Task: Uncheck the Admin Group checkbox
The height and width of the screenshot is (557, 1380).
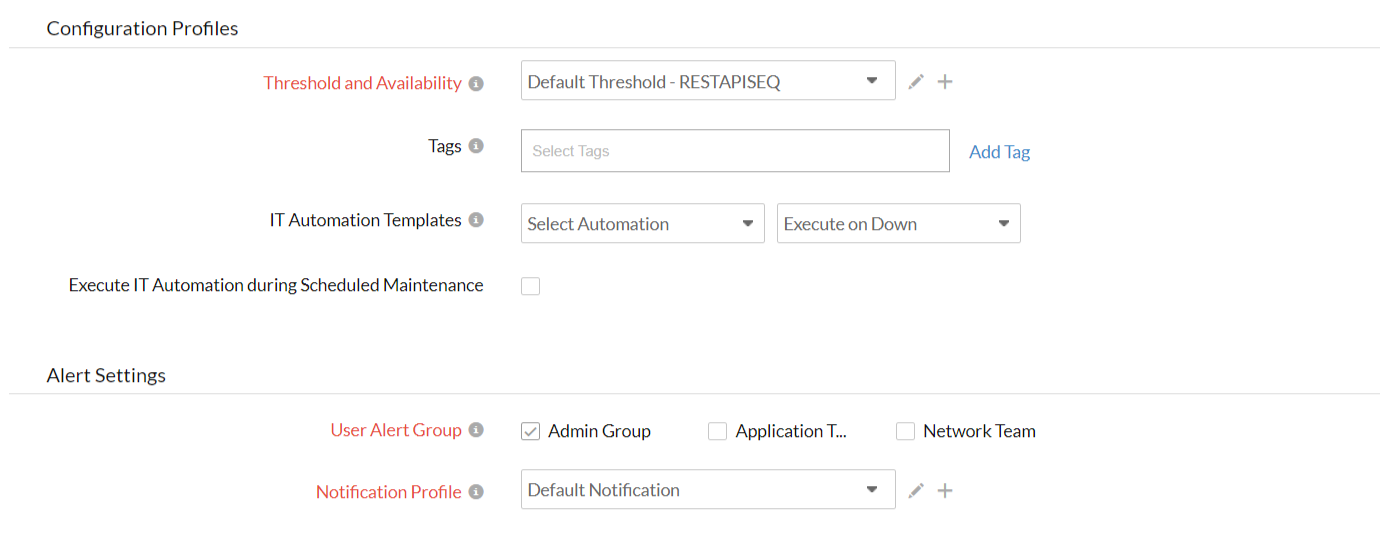Action: [530, 431]
